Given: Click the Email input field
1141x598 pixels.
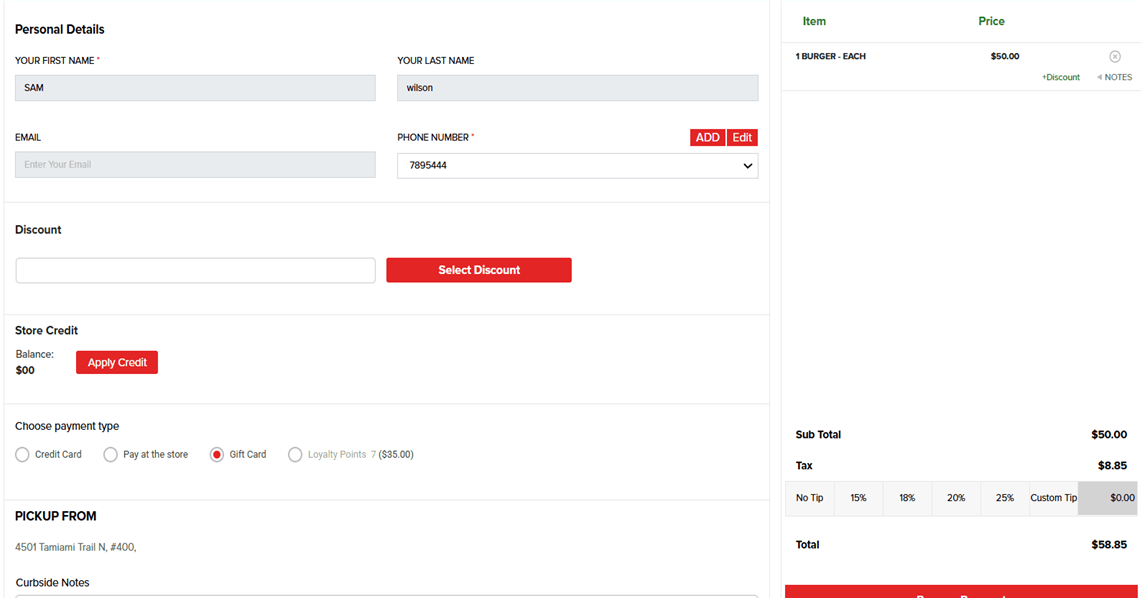Looking at the screenshot, I should click(x=195, y=165).
